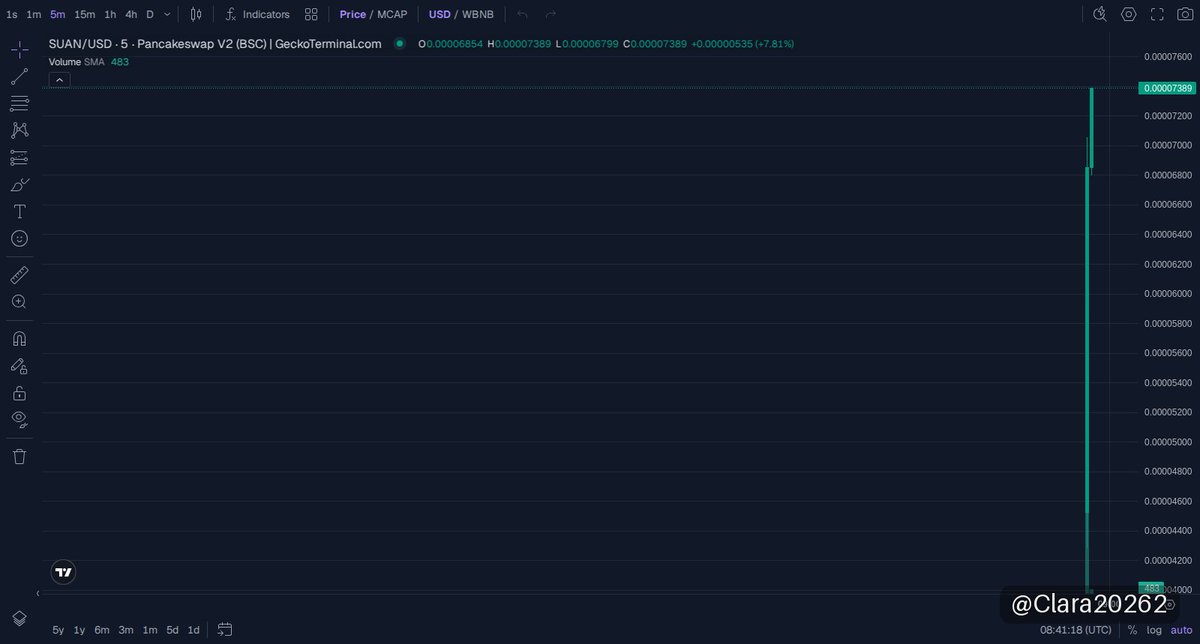The width and height of the screenshot is (1200, 644).
Task: Undo the last chart action
Action: (522, 14)
